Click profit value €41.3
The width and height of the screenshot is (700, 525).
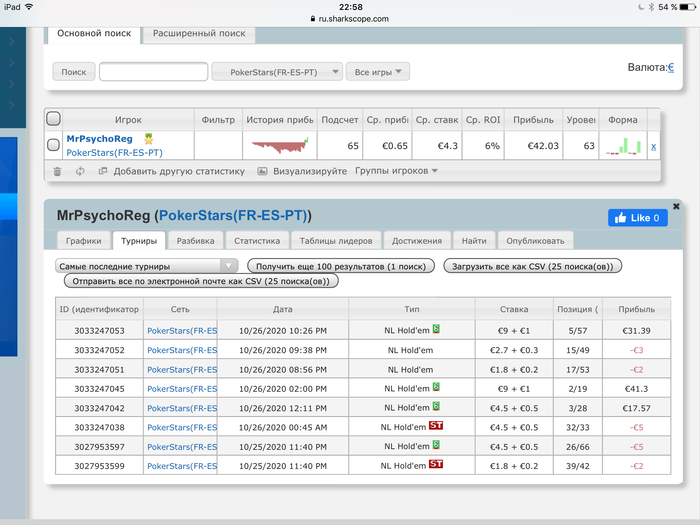636,389
